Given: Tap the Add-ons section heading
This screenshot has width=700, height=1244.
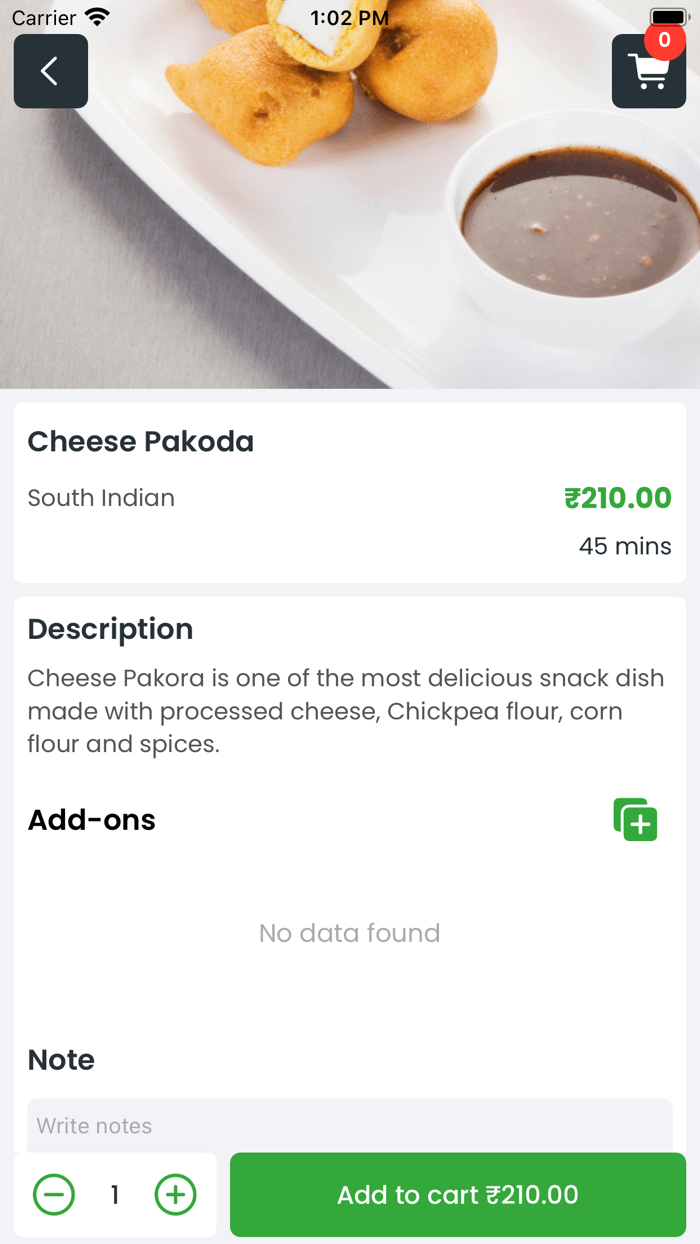Looking at the screenshot, I should pyautogui.click(x=92, y=820).
